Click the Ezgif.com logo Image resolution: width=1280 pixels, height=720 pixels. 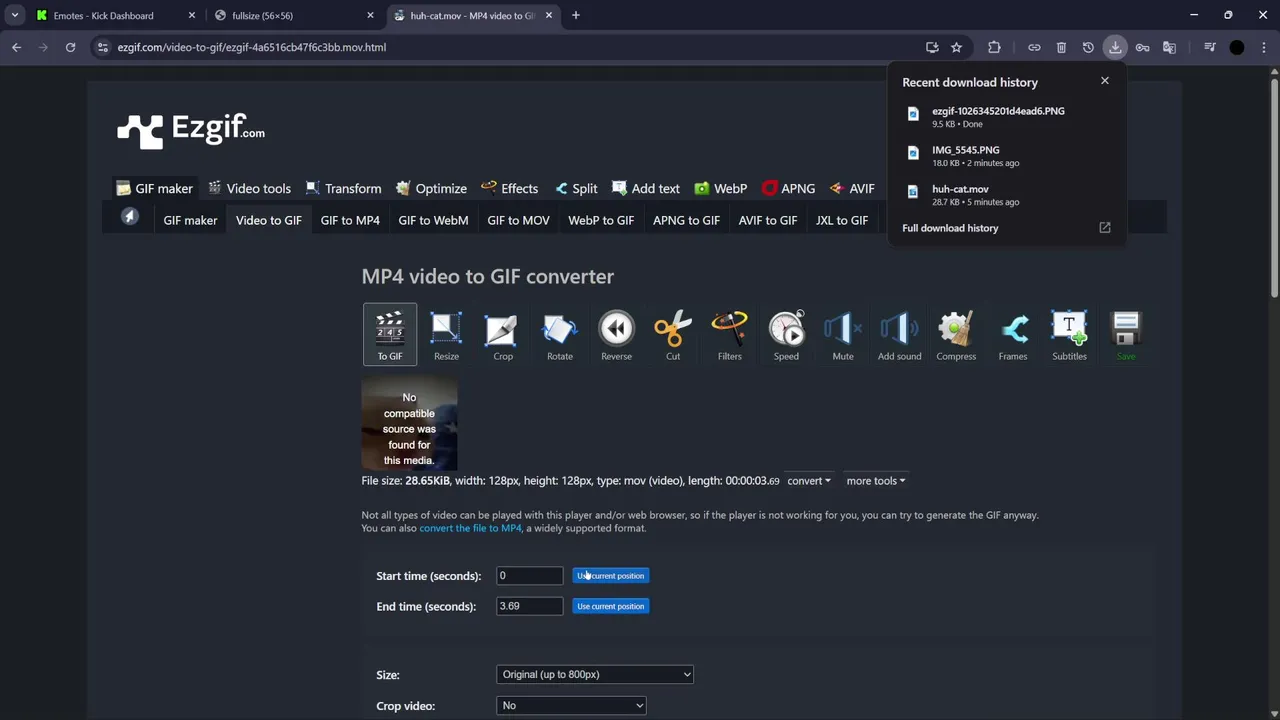coord(191,130)
